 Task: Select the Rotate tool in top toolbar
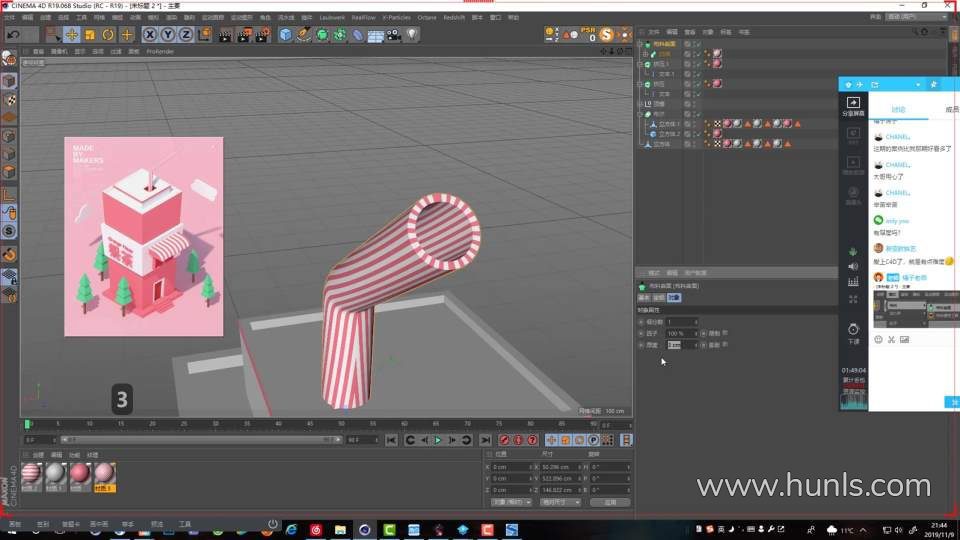pos(108,35)
